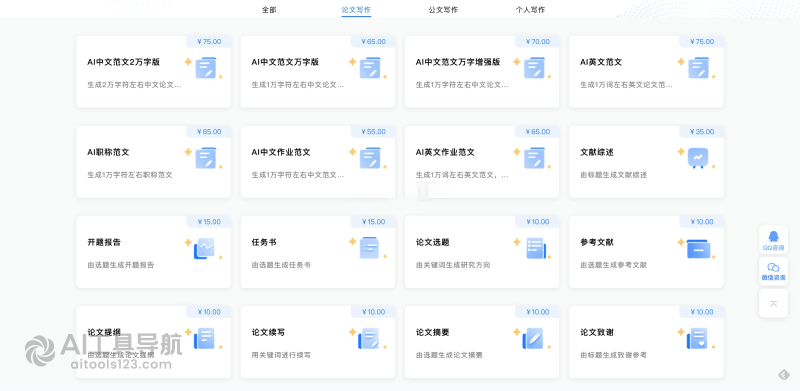Click the AI职称范文 document icon
Viewport: 800px width, 391px height.
(206, 158)
